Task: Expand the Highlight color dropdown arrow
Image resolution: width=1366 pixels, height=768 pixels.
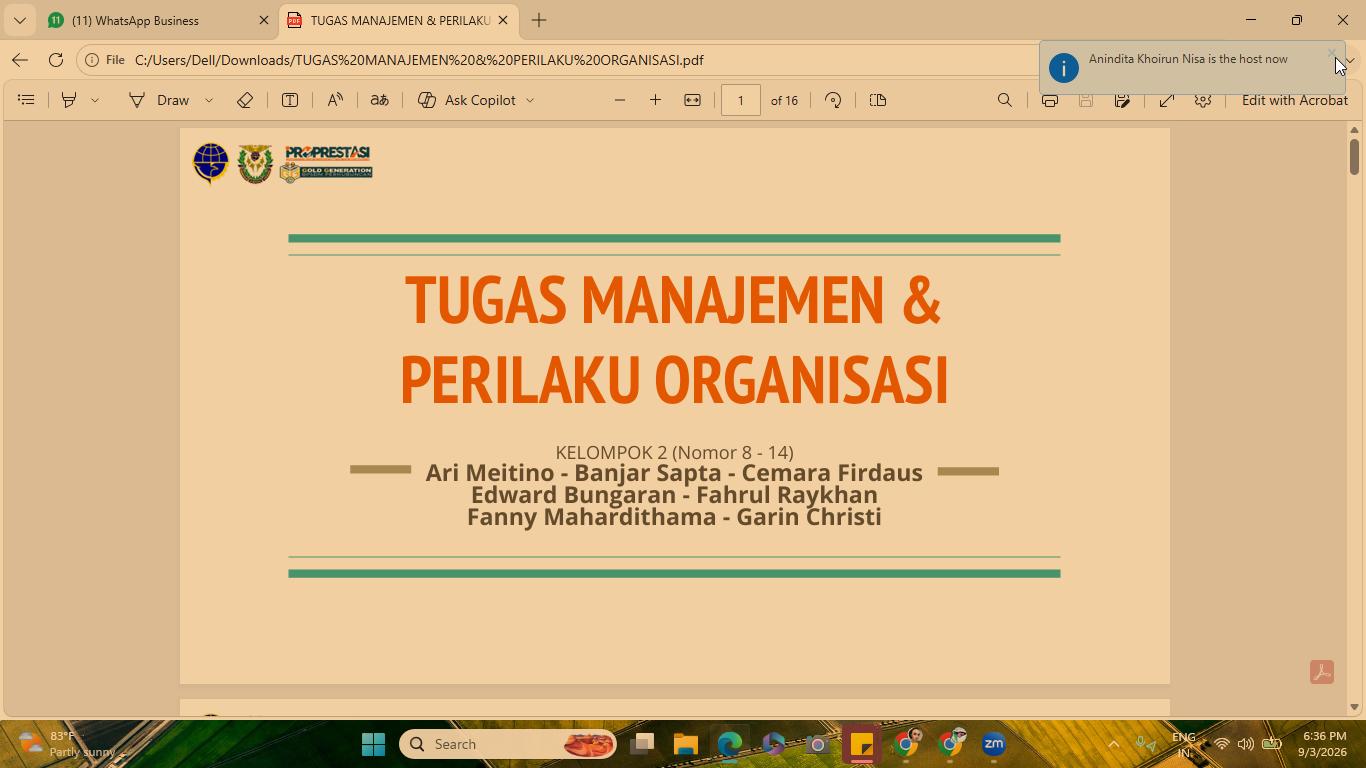Action: pyautogui.click(x=95, y=100)
